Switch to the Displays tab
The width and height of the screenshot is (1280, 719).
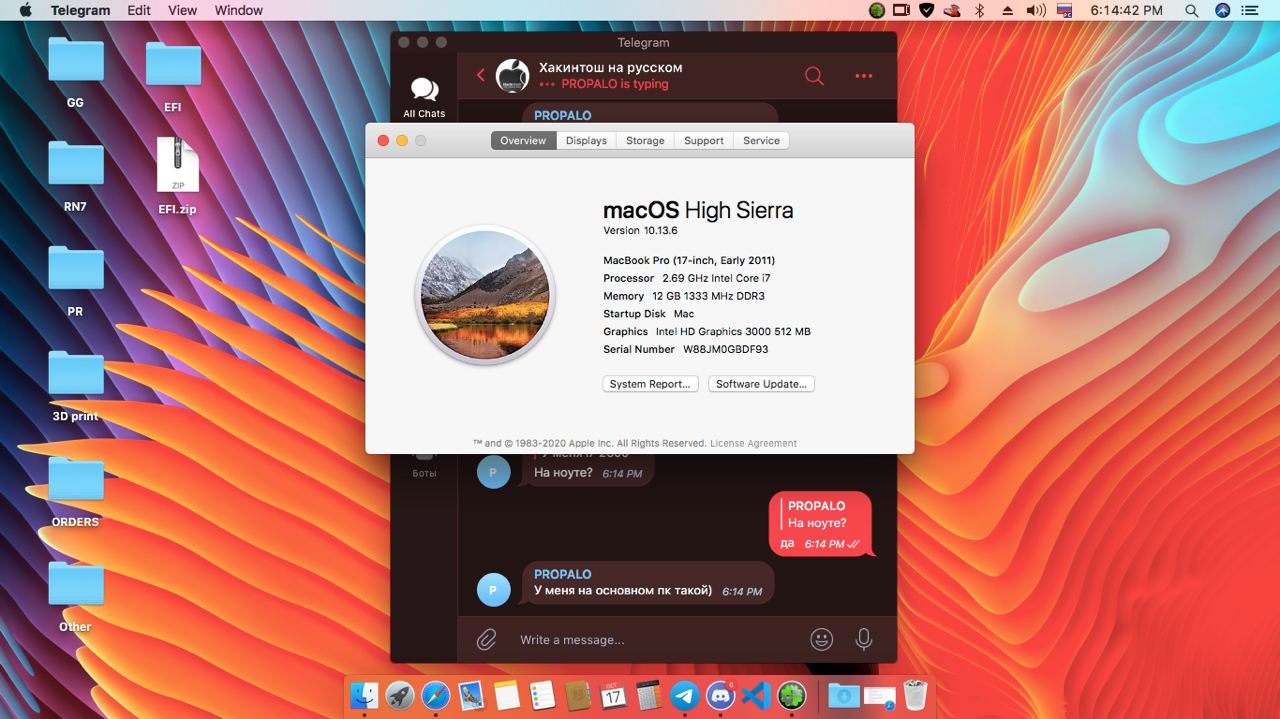click(x=586, y=141)
